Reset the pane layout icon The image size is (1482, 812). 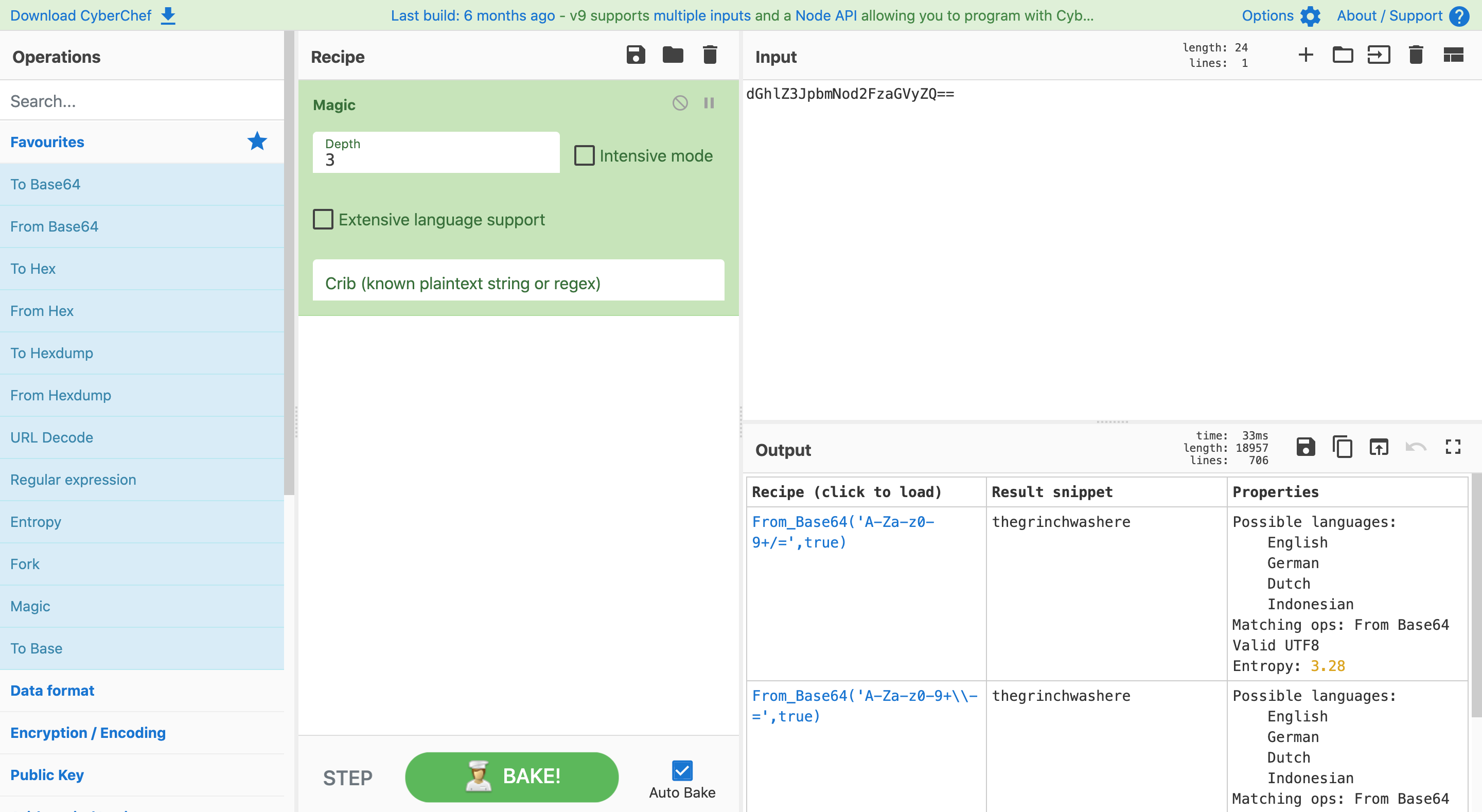tap(1453, 55)
